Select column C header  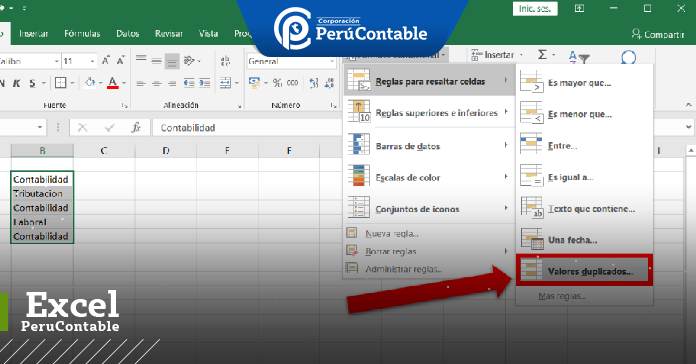pyautogui.click(x=104, y=151)
